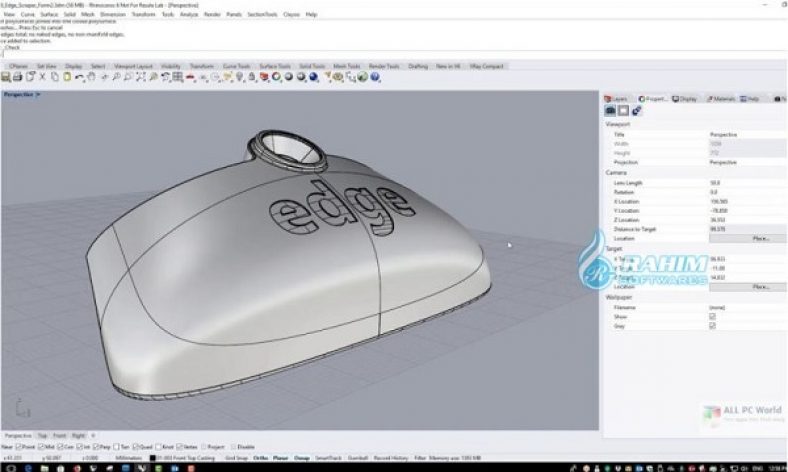
Task: Switch to the Right viewport tab
Action: pos(78,436)
